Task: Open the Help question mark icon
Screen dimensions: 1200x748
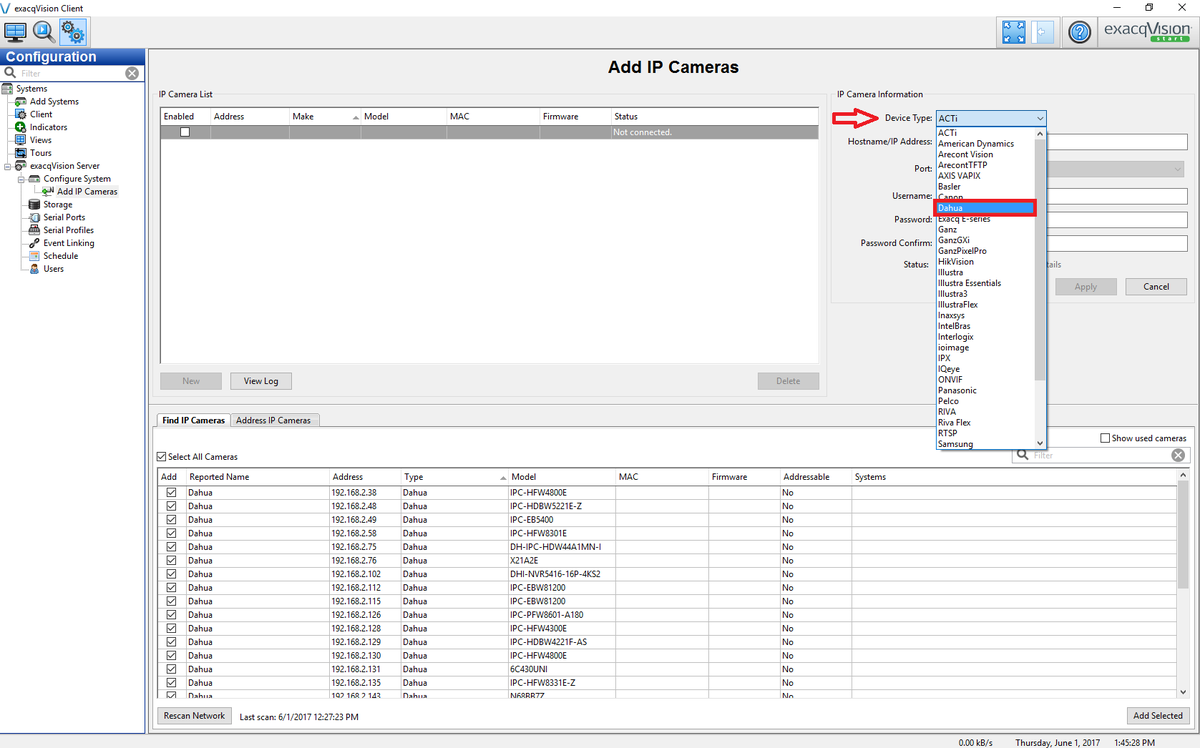Action: click(1079, 32)
